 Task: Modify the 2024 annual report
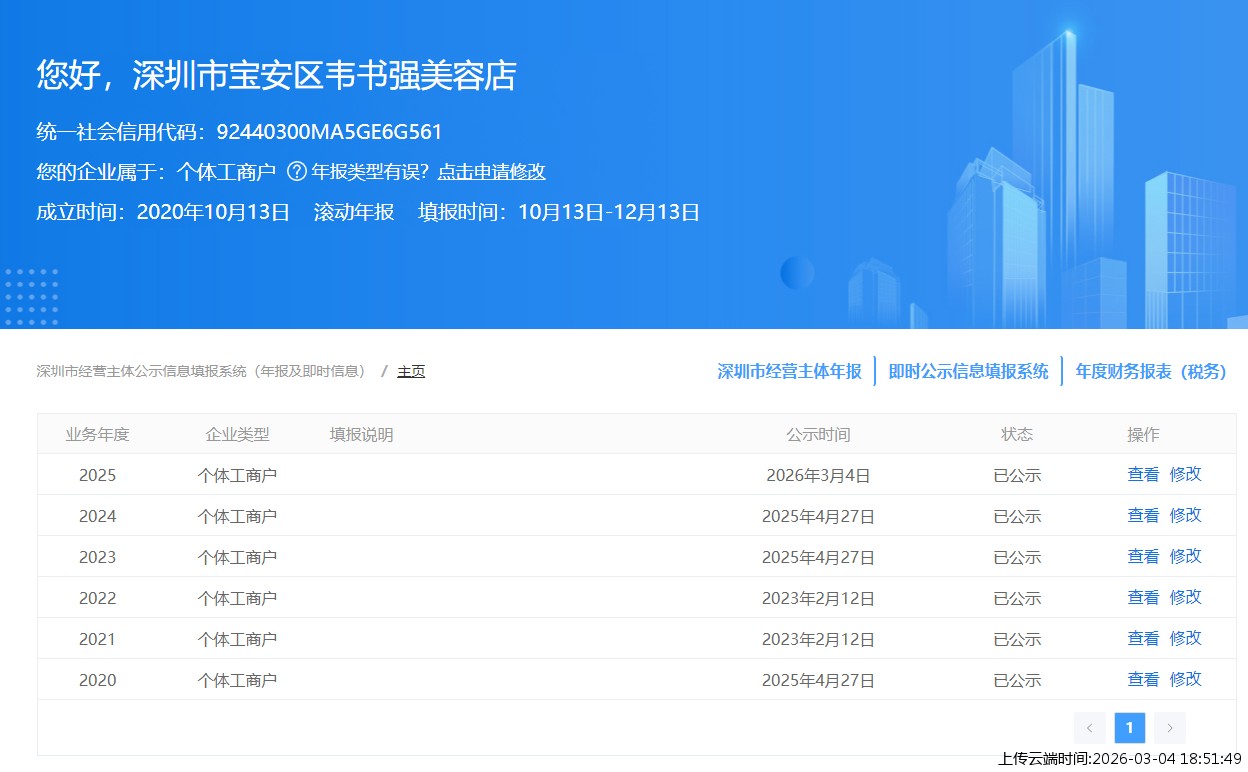[1185, 516]
